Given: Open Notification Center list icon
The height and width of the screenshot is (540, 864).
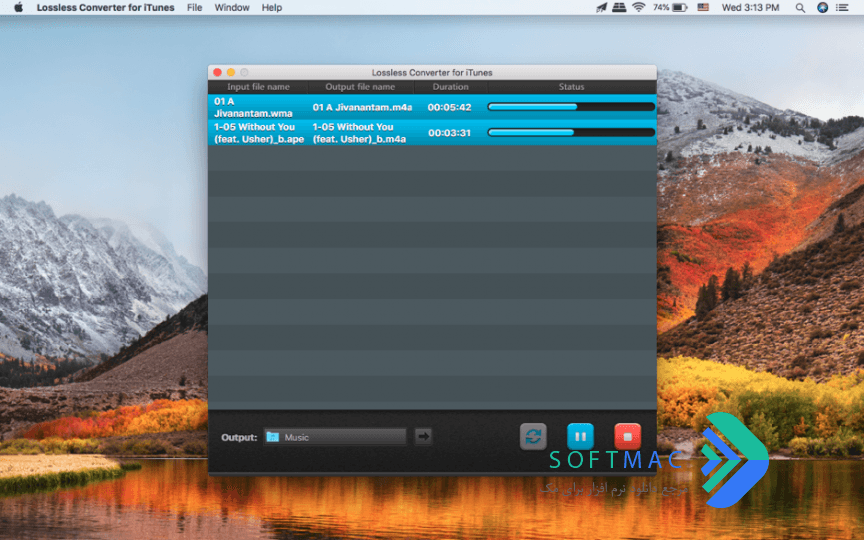Looking at the screenshot, I should coord(842,8).
